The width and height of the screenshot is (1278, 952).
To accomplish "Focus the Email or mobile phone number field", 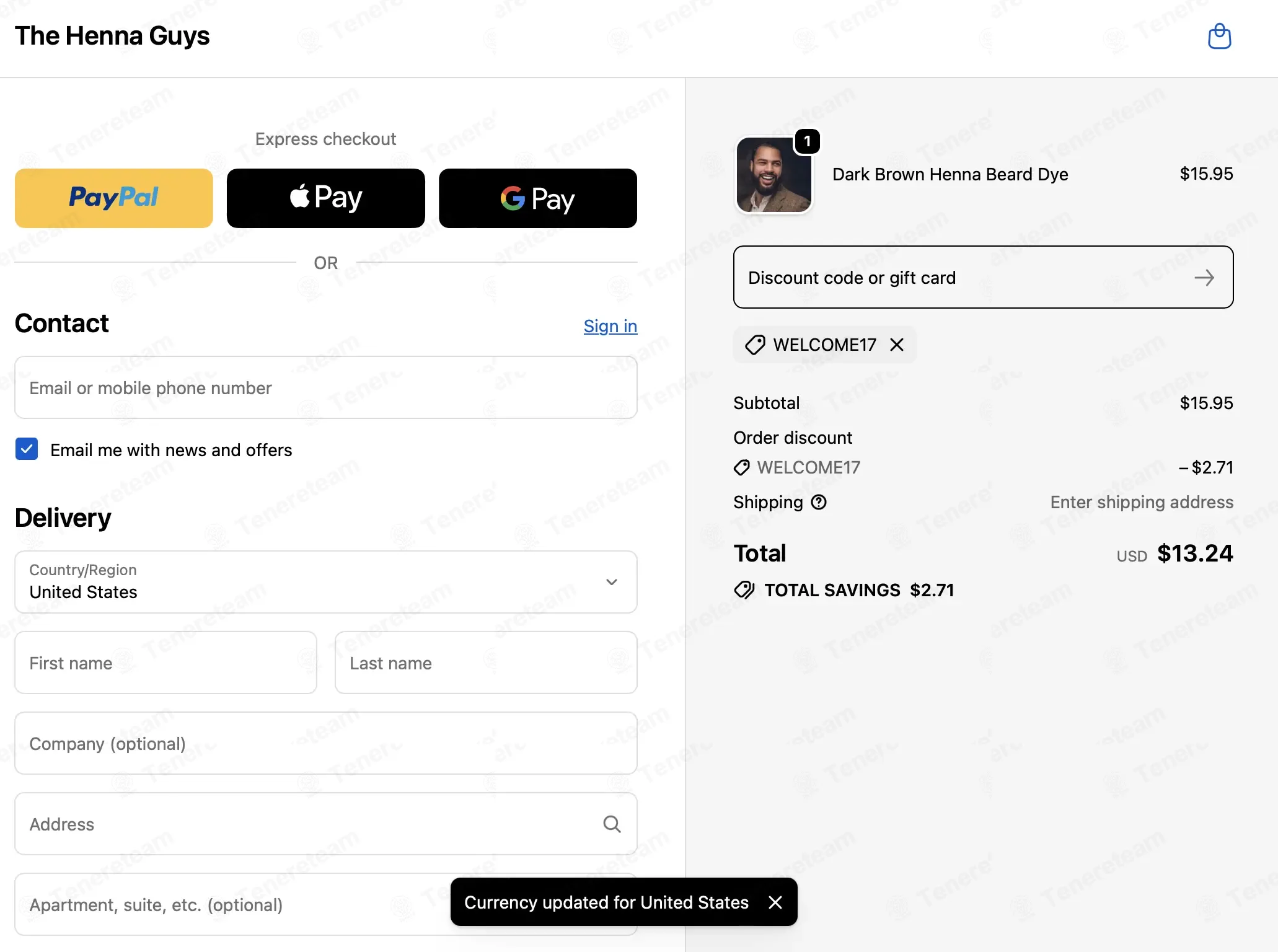I will [x=326, y=387].
